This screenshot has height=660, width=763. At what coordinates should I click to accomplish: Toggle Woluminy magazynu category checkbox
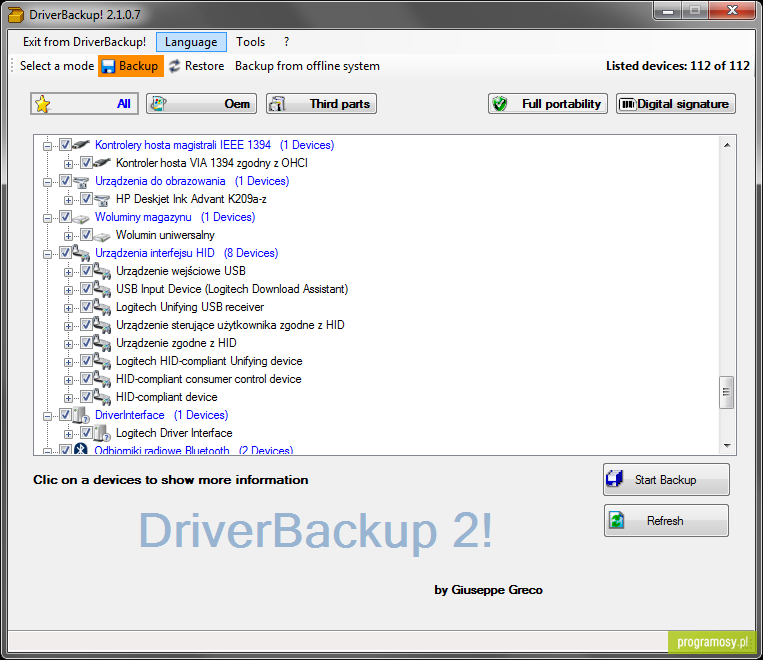pyautogui.click(x=65, y=217)
